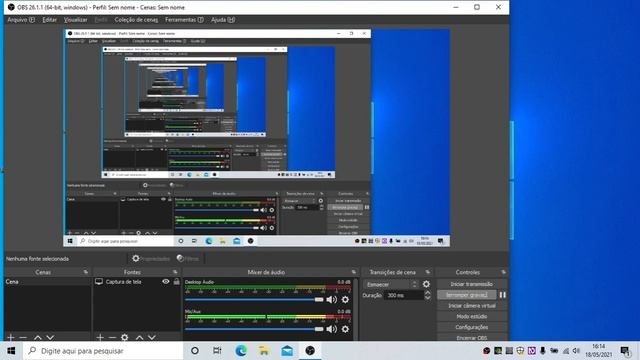Toggle visibility eye of Captura de tela
The height and width of the screenshot is (360, 640).
[166, 282]
